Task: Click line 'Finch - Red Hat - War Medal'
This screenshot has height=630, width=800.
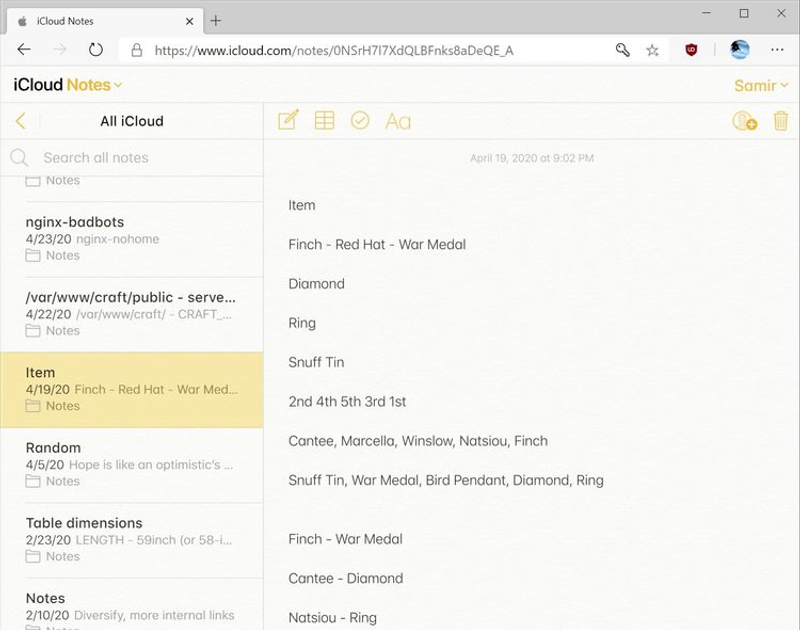Action: (x=377, y=244)
